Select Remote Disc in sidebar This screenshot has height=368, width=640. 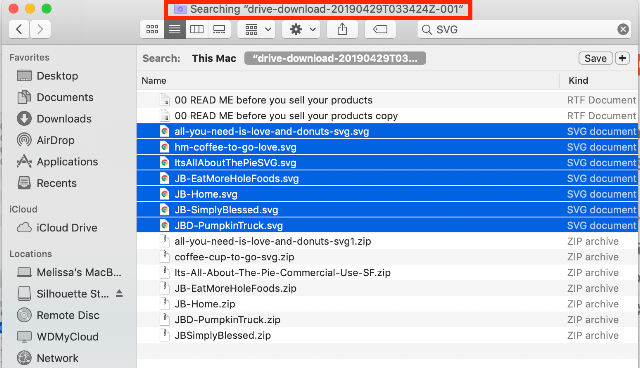tap(58, 315)
